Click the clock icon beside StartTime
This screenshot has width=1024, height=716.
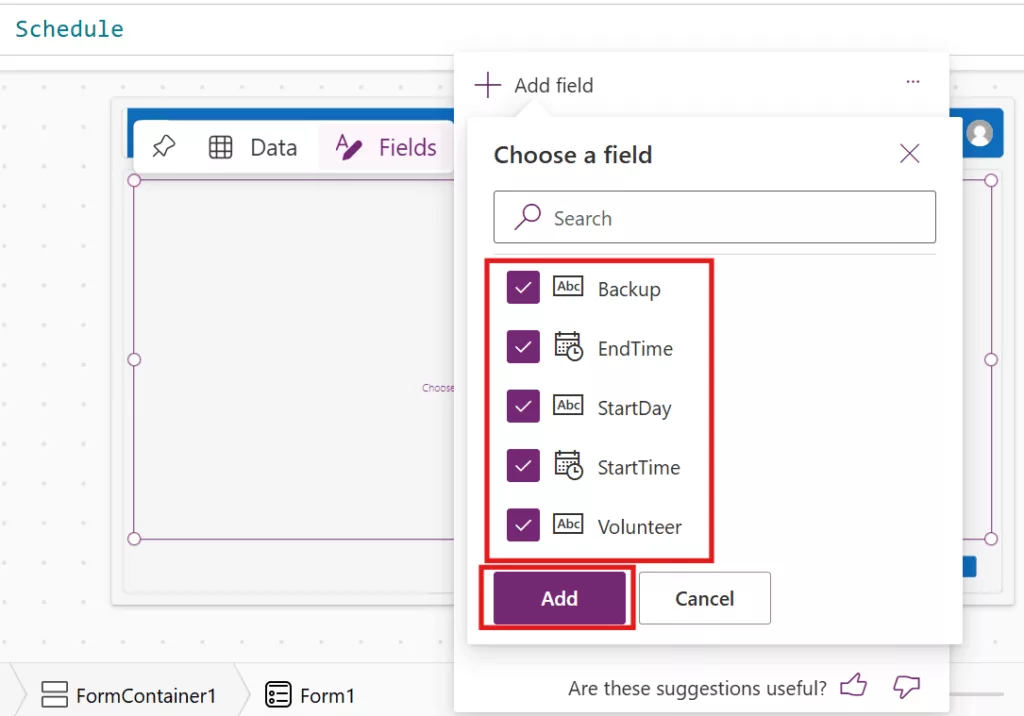(568, 466)
